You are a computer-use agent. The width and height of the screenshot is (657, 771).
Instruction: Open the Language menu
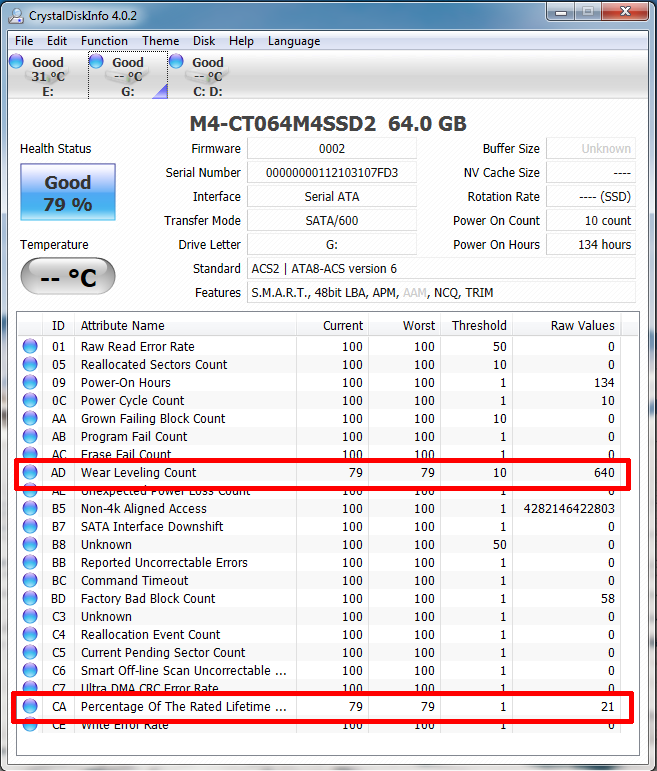[294, 41]
